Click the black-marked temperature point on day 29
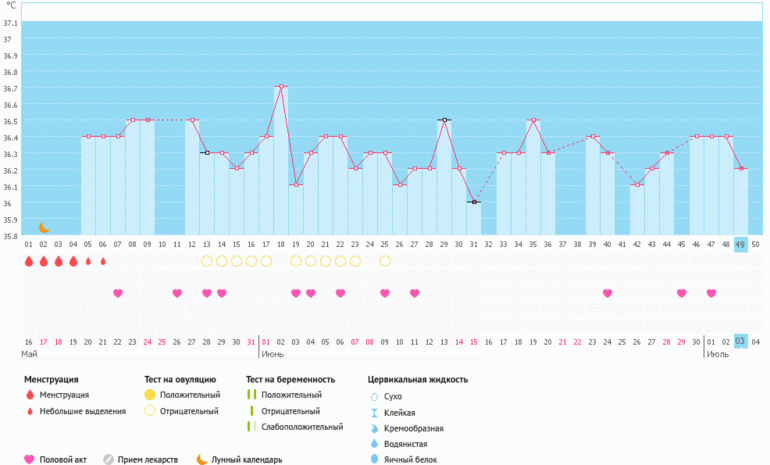The image size is (770, 465). (x=444, y=120)
